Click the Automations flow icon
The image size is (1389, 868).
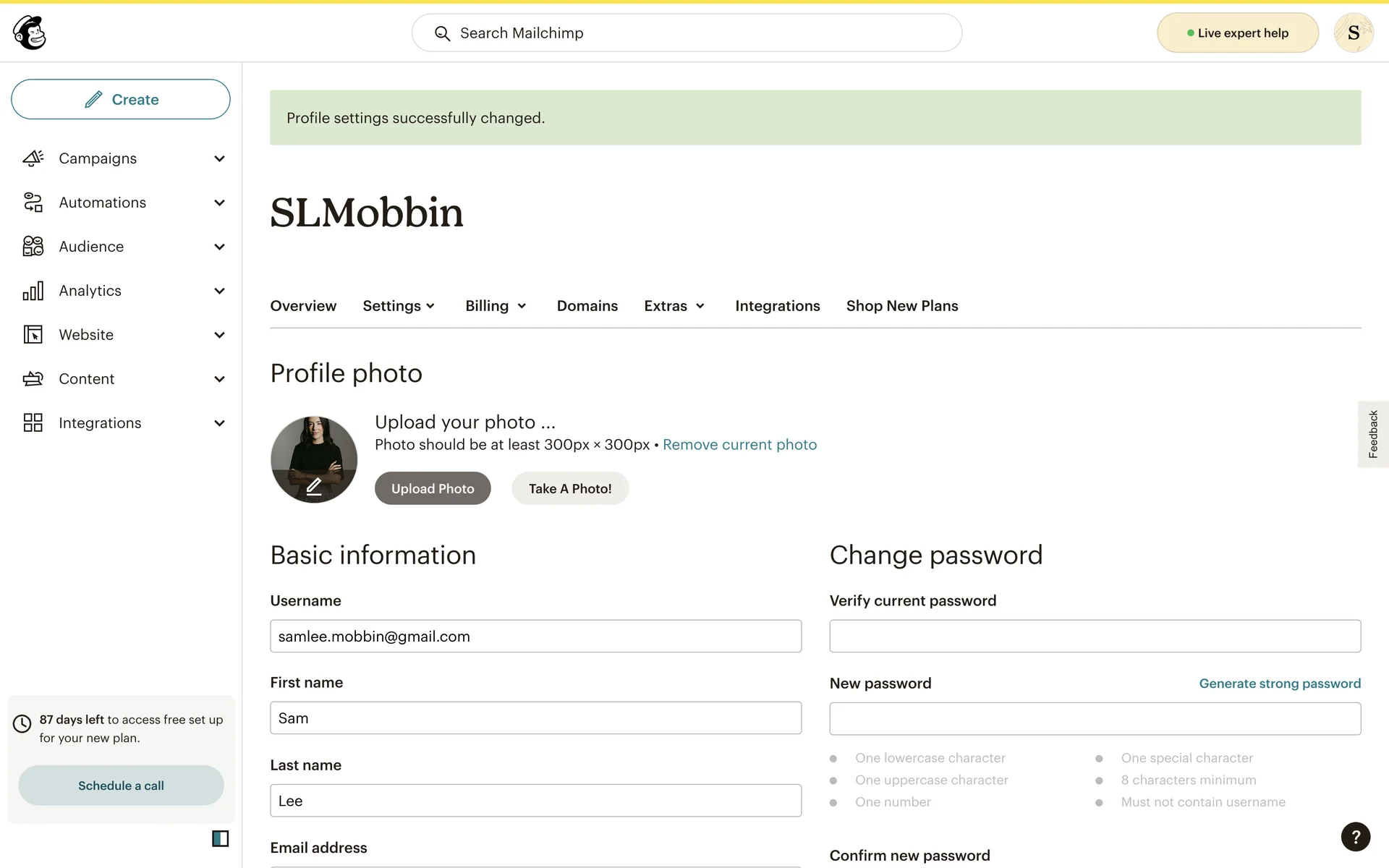pyautogui.click(x=33, y=203)
